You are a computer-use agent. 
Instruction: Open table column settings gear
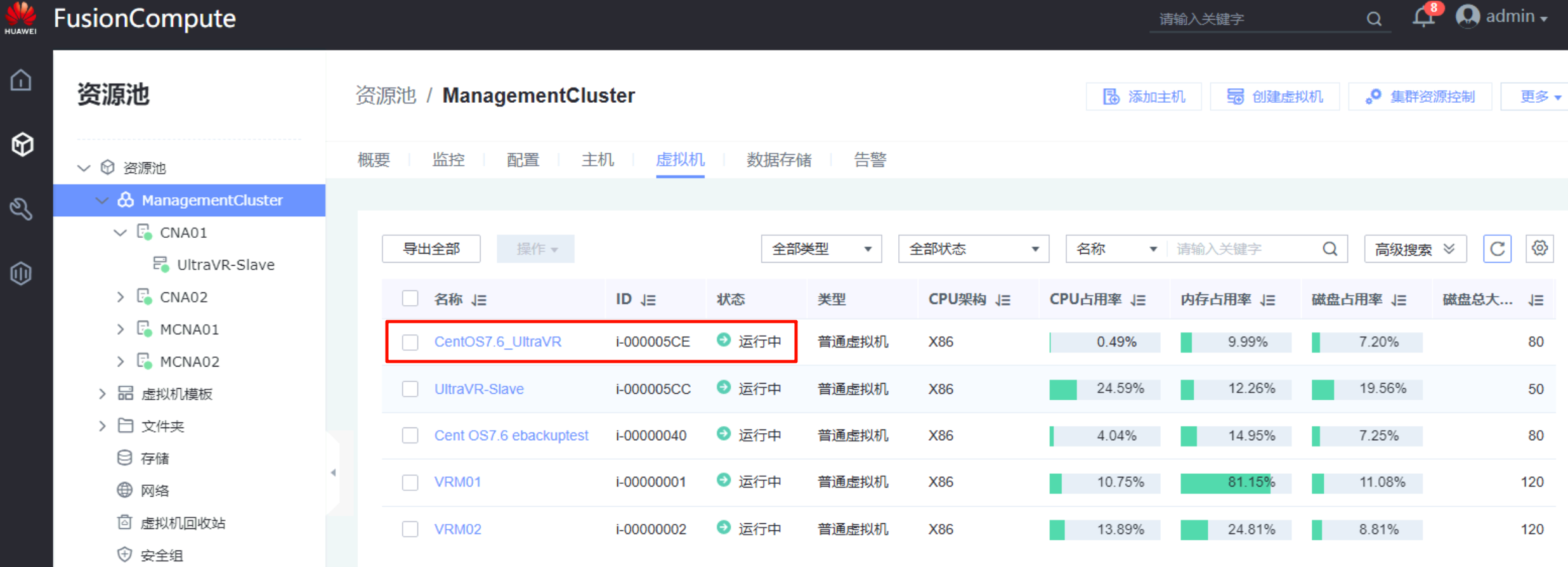coord(1539,249)
